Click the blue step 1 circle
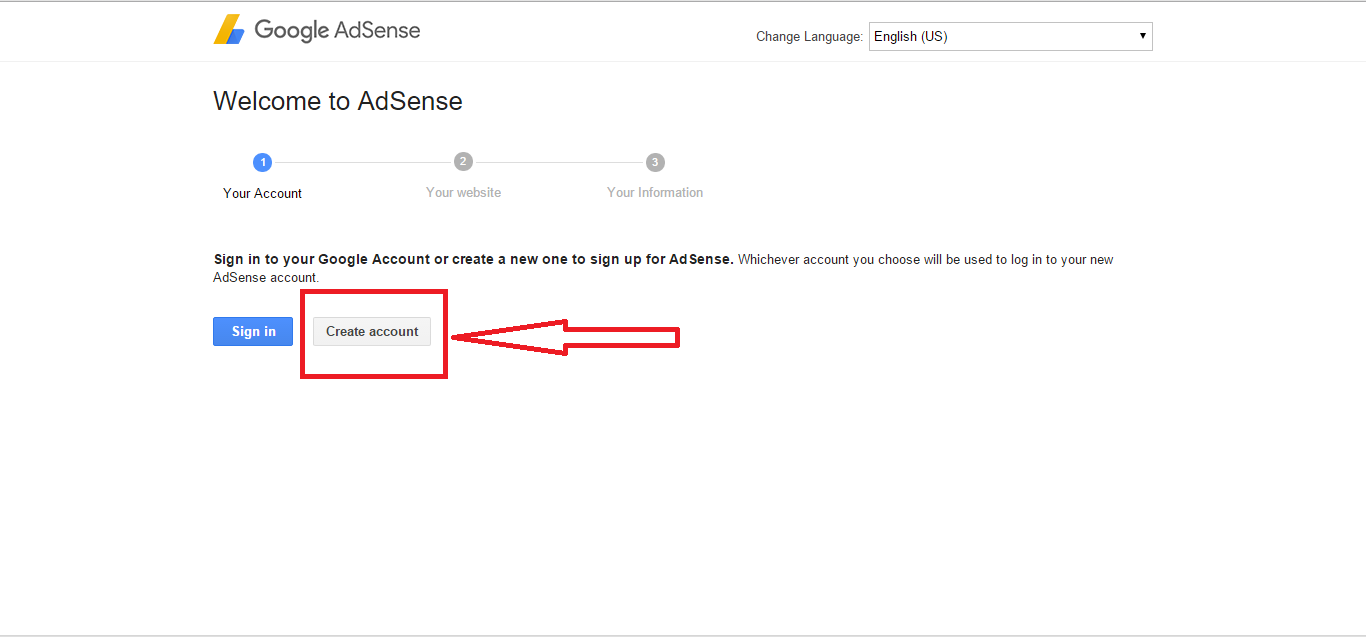 pyautogui.click(x=262, y=162)
